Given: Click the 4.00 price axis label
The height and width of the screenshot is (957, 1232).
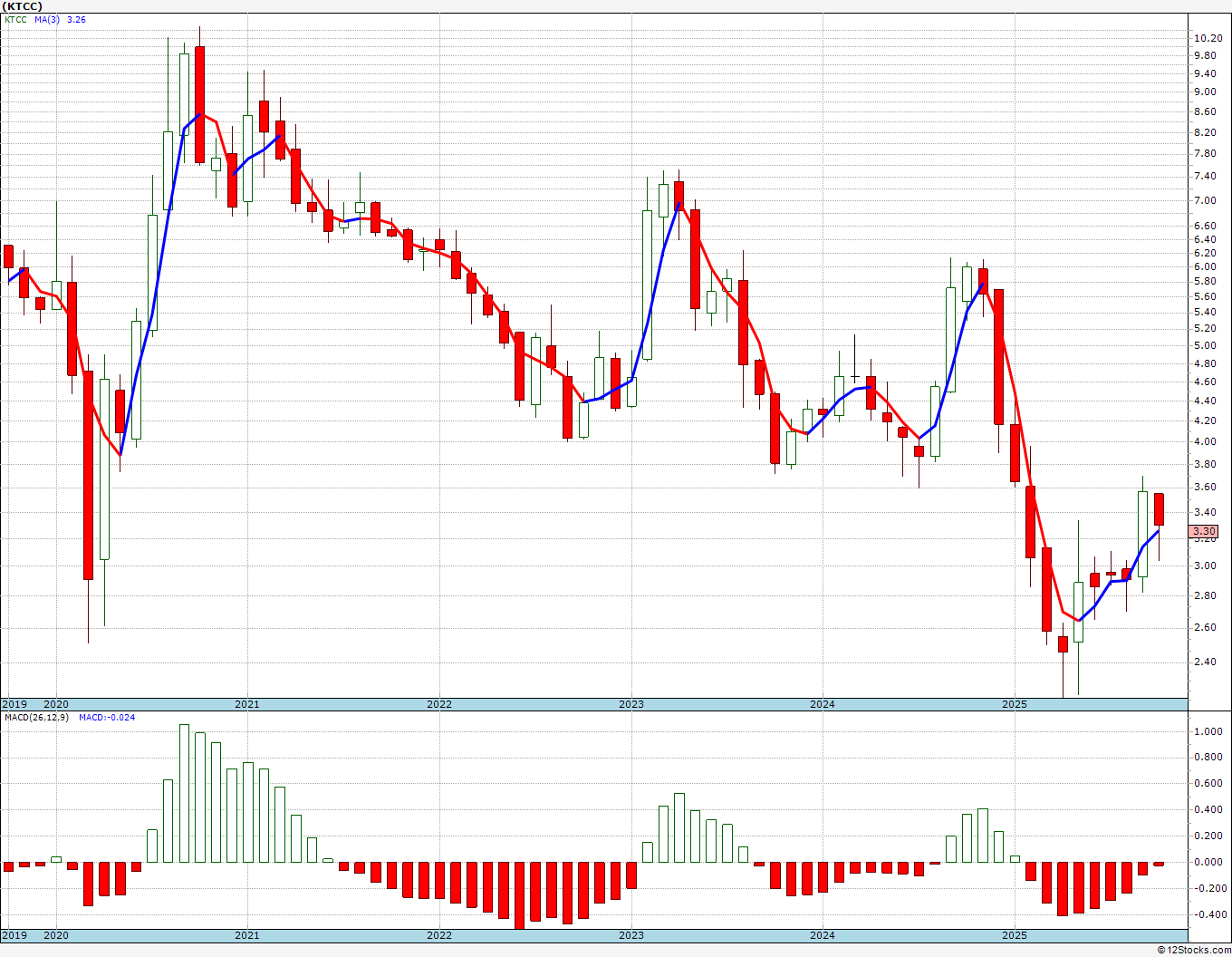Looking at the screenshot, I should 1205,441.
